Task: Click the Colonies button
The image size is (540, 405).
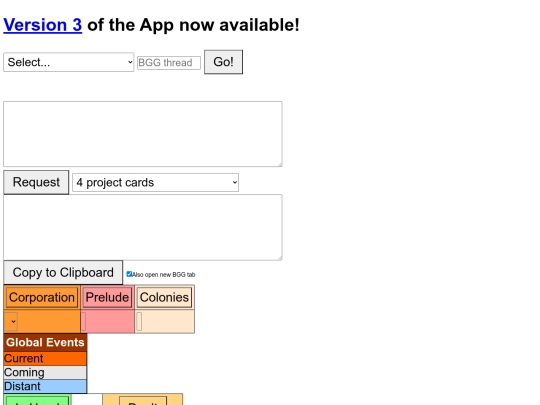Action: 164,297
